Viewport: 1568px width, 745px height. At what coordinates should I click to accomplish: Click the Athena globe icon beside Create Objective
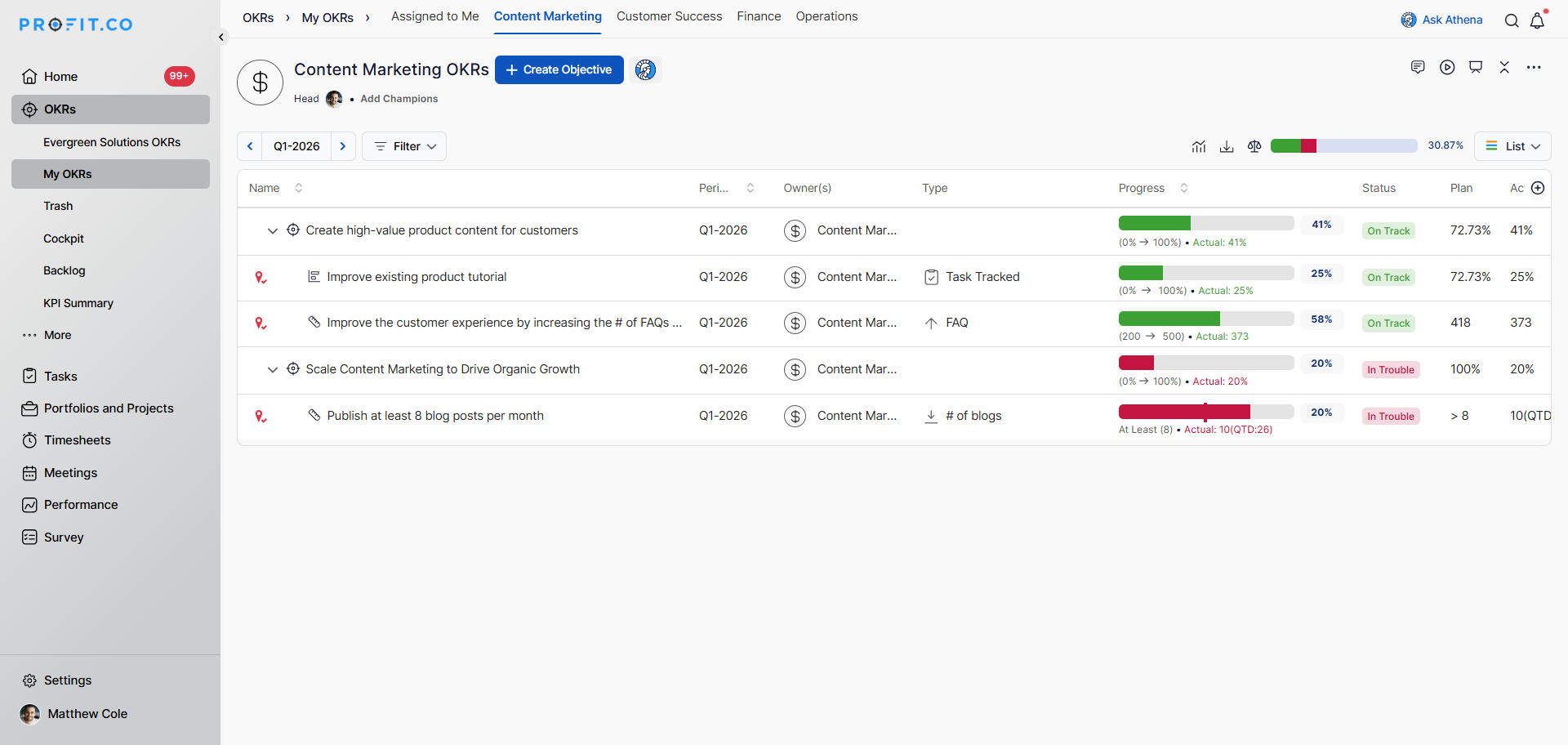[645, 70]
